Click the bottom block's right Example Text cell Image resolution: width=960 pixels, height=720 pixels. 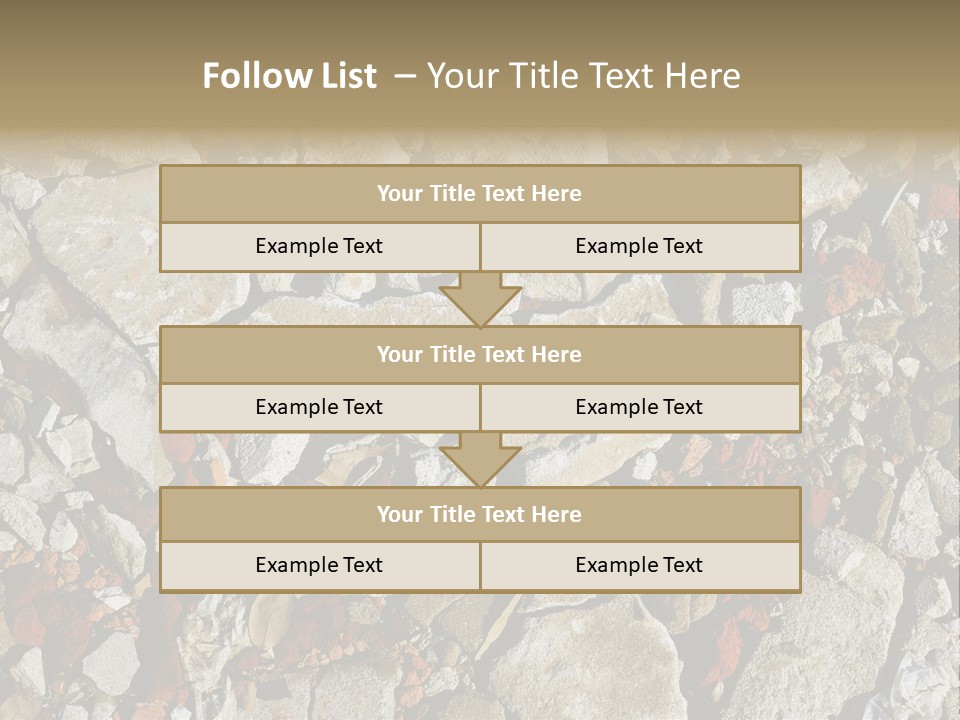641,566
